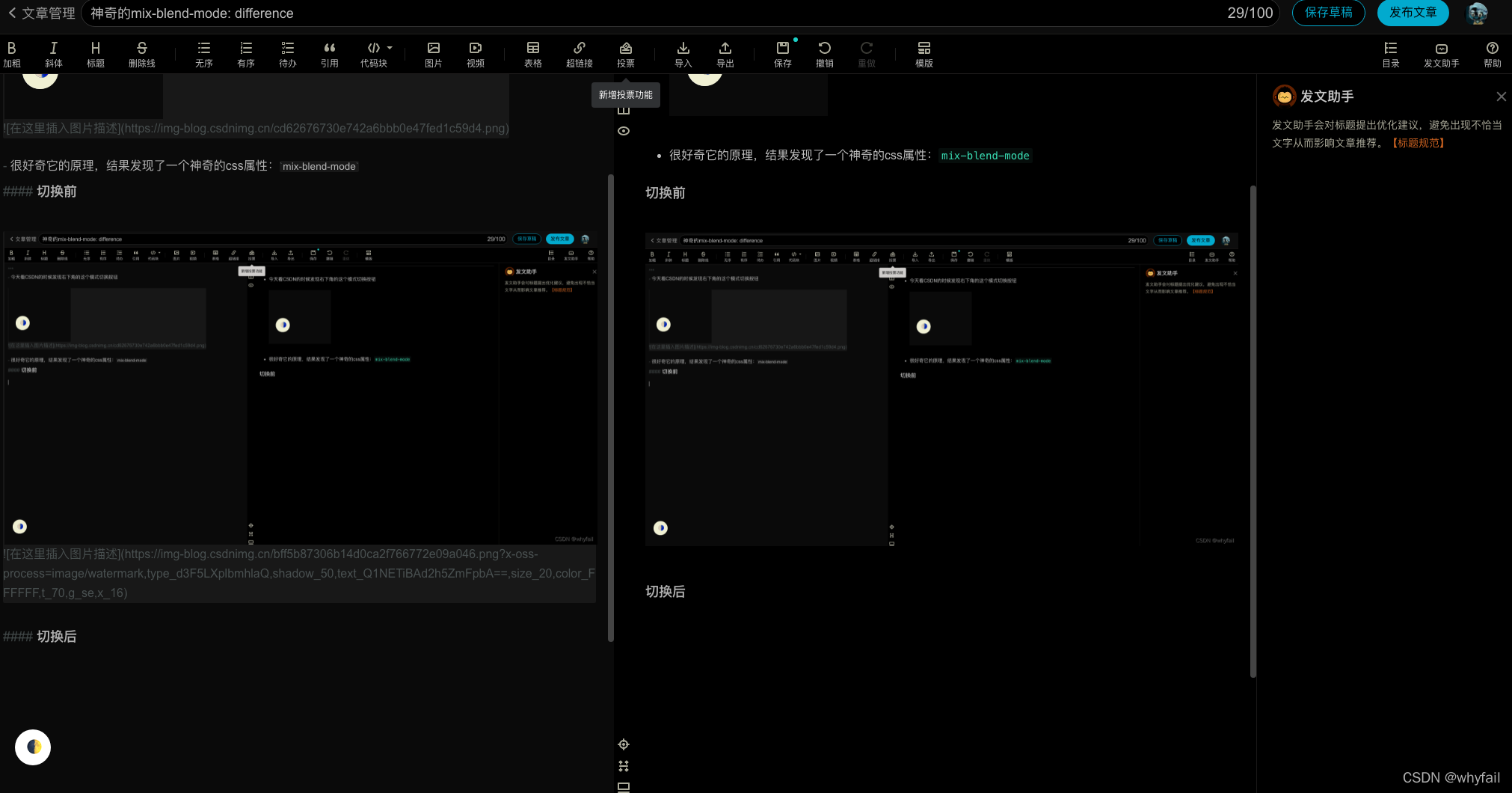Toggle the table of contents (目录)
This screenshot has width=1512, height=793.
tap(1391, 54)
